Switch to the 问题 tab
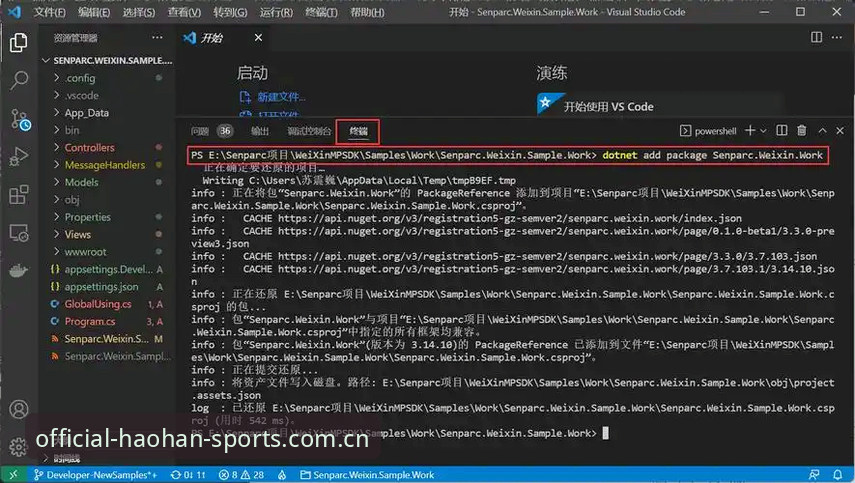The image size is (855, 483). [200, 131]
